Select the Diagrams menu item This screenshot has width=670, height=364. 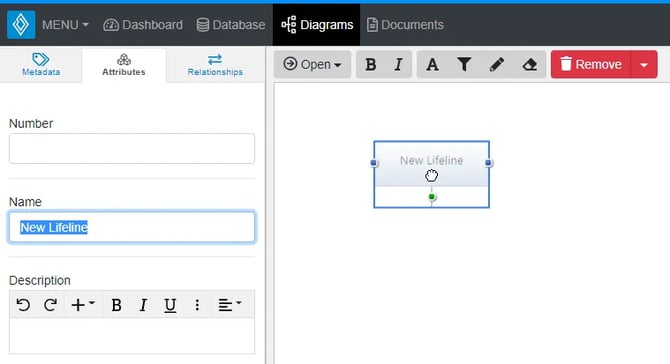click(x=317, y=25)
